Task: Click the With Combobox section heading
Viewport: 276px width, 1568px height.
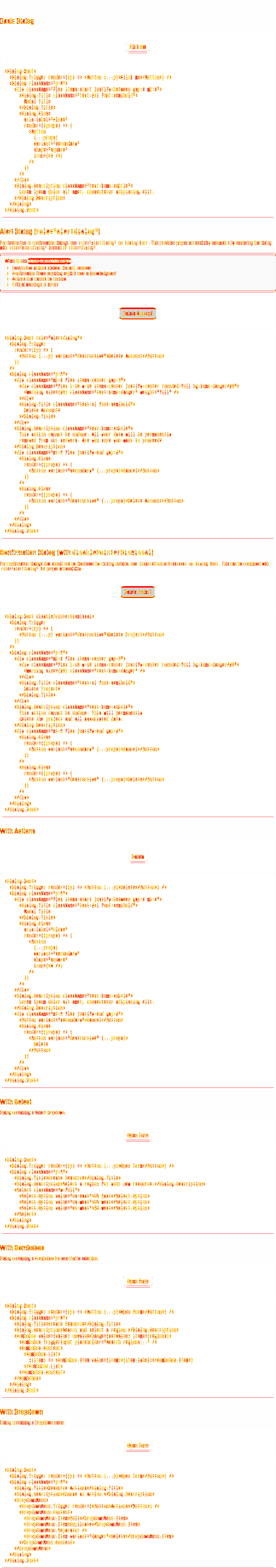Action: (x=22, y=1248)
